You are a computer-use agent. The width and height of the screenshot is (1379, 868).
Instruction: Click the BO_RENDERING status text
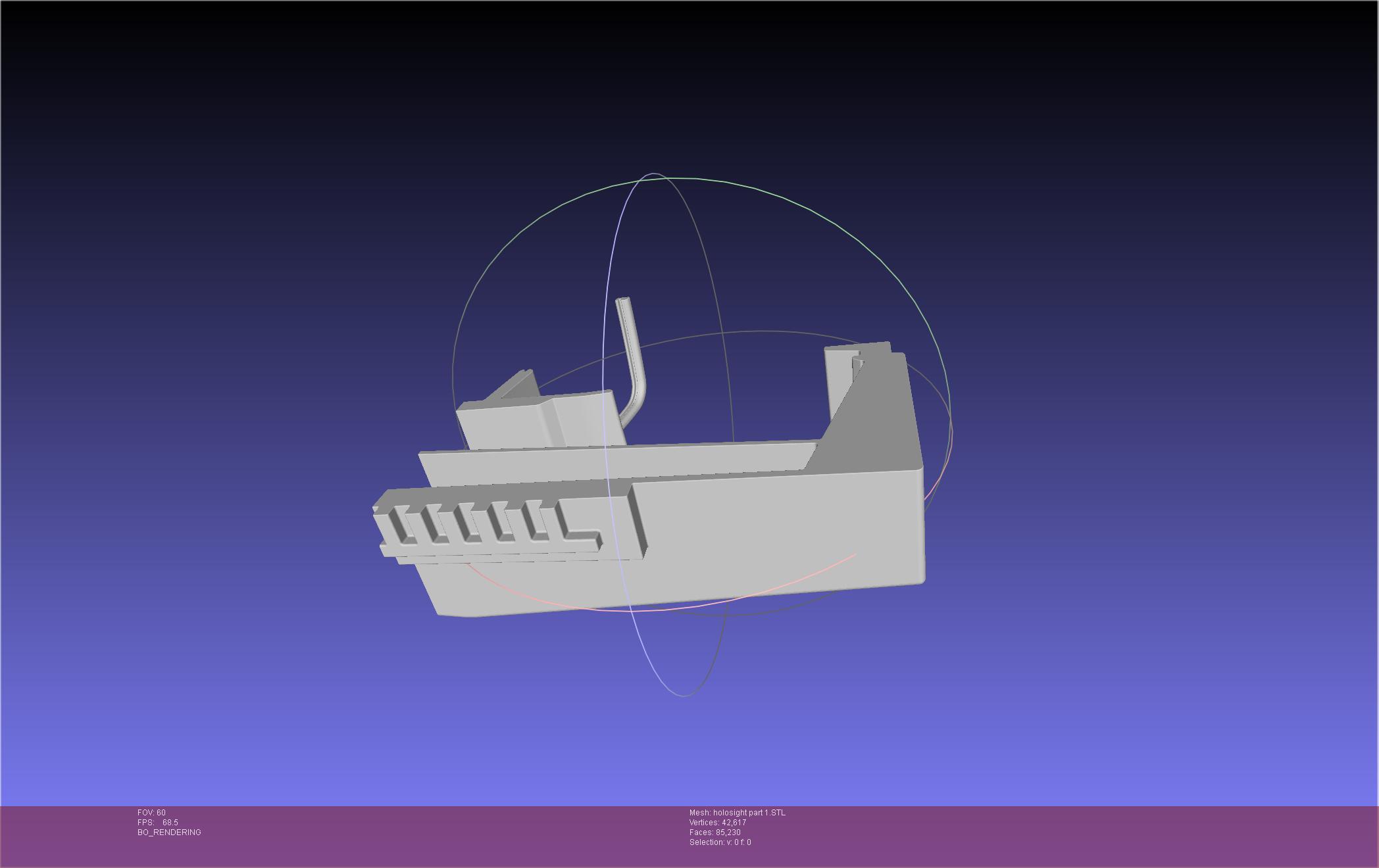(x=169, y=832)
